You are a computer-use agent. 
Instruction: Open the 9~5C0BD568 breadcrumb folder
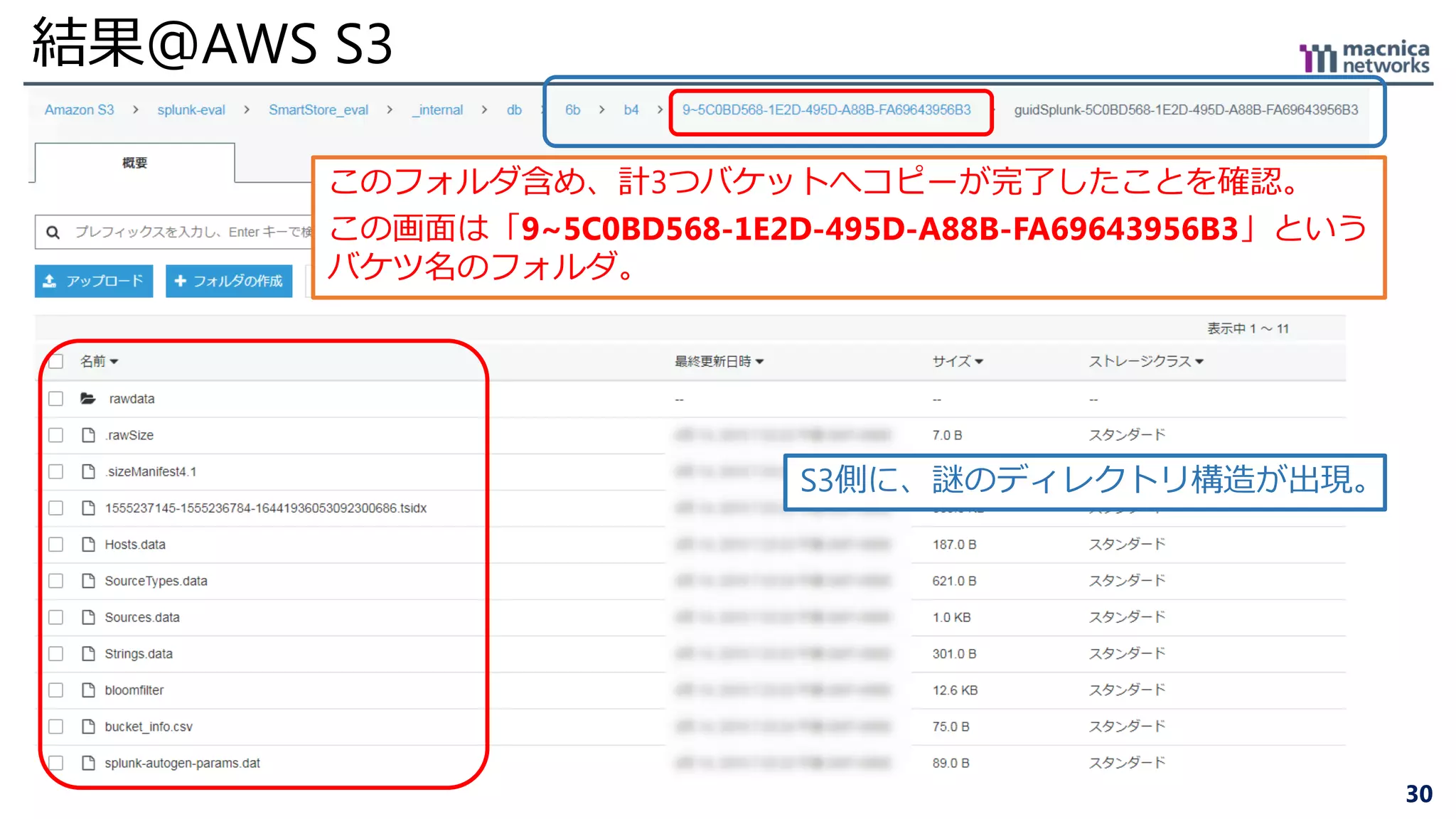tap(827, 110)
